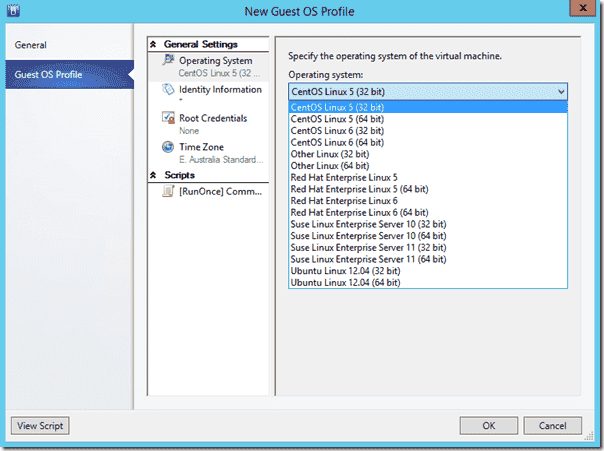Collapse the Scripts section
Viewport: 604px width, 451px height.
coord(153,175)
